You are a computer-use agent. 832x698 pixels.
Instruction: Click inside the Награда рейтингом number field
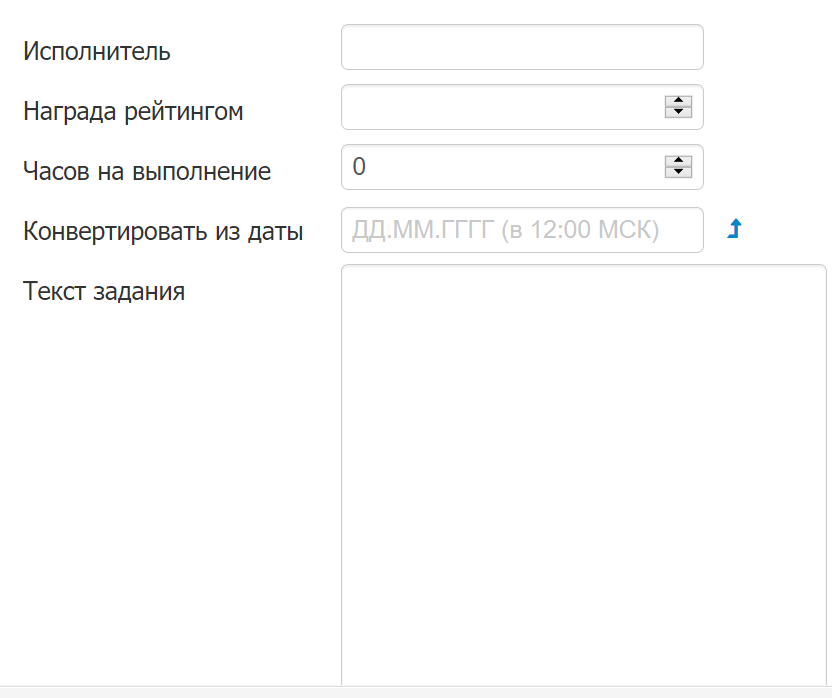502,107
